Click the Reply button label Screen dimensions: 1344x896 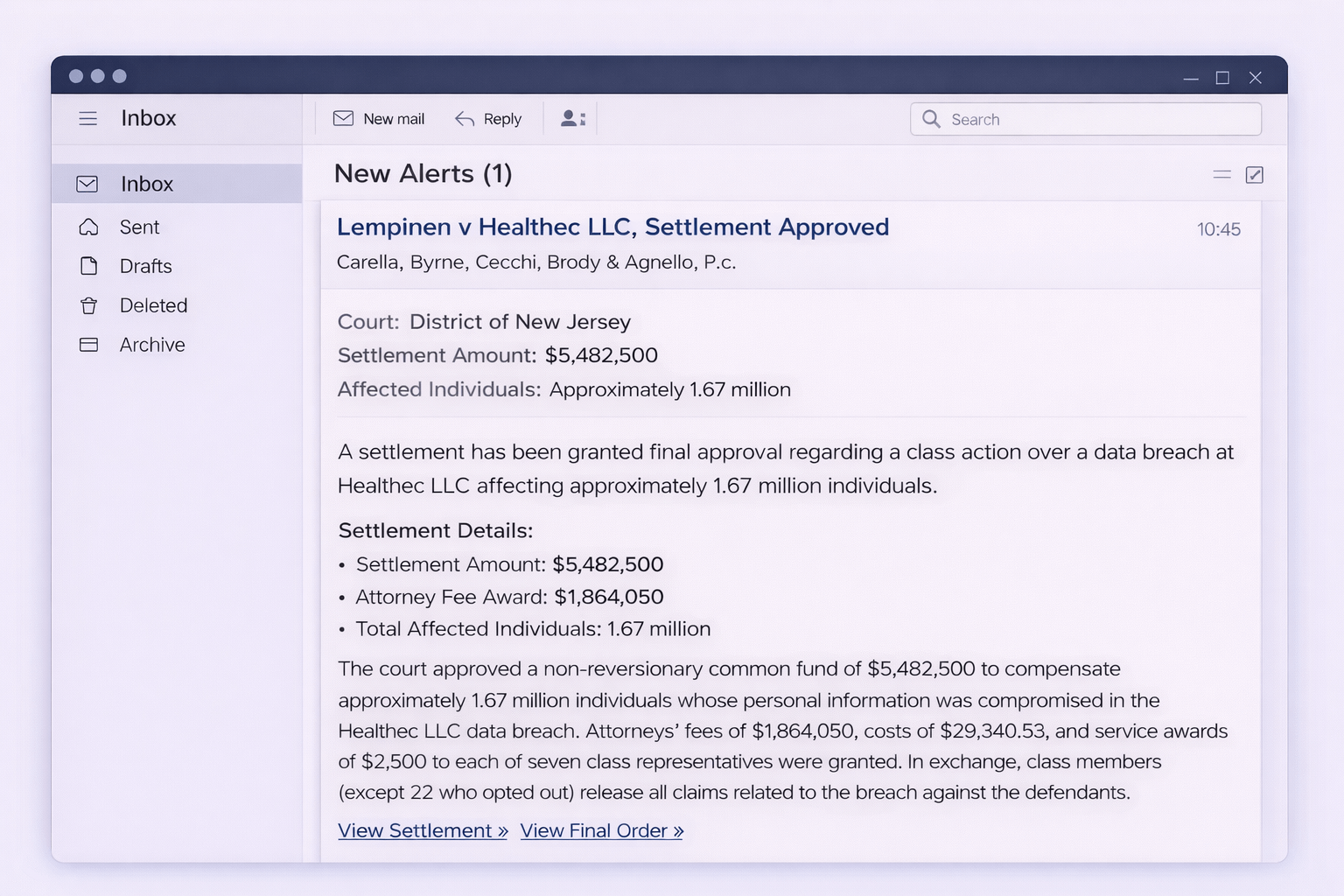[502, 119]
